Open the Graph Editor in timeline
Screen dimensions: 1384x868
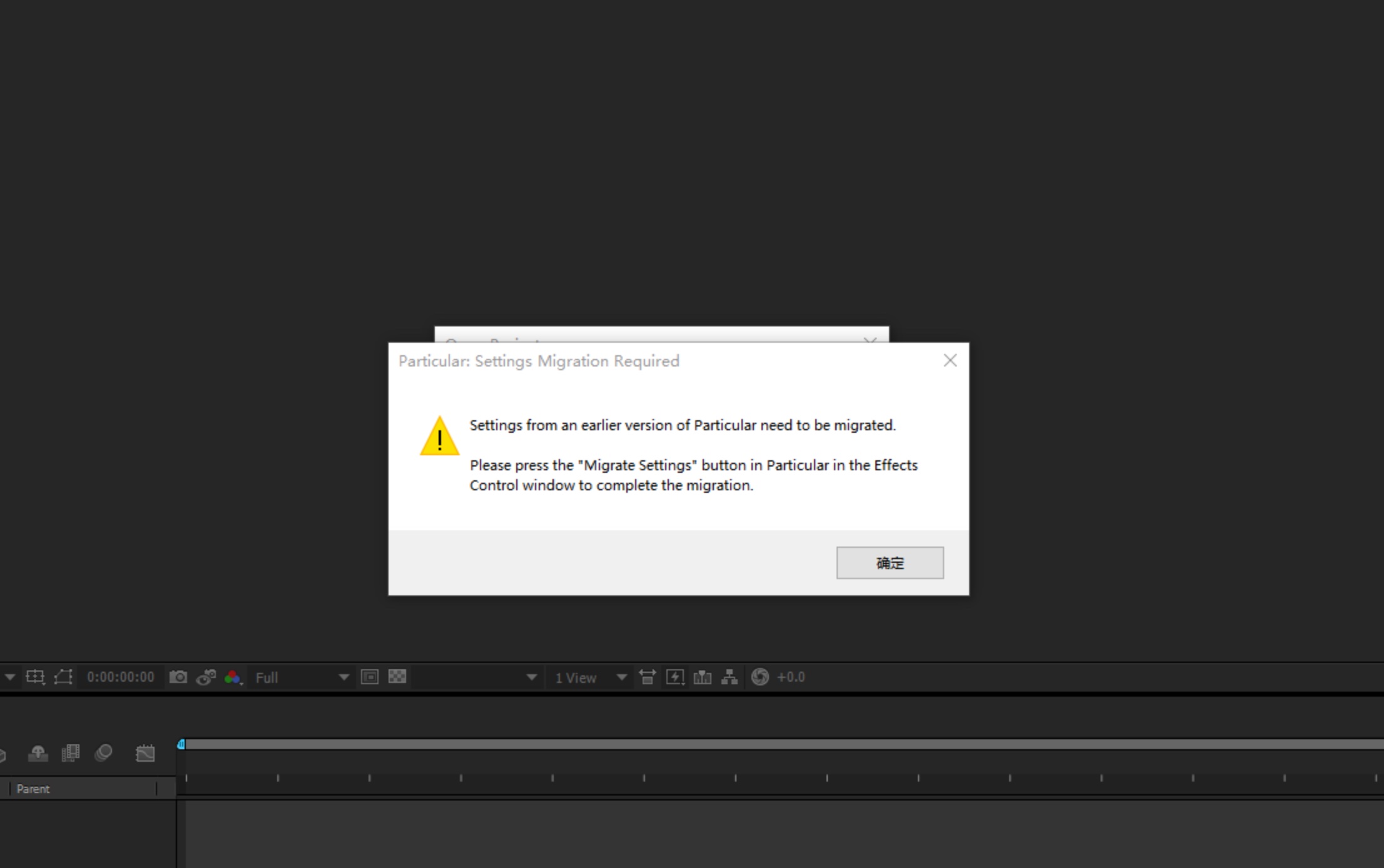(145, 753)
